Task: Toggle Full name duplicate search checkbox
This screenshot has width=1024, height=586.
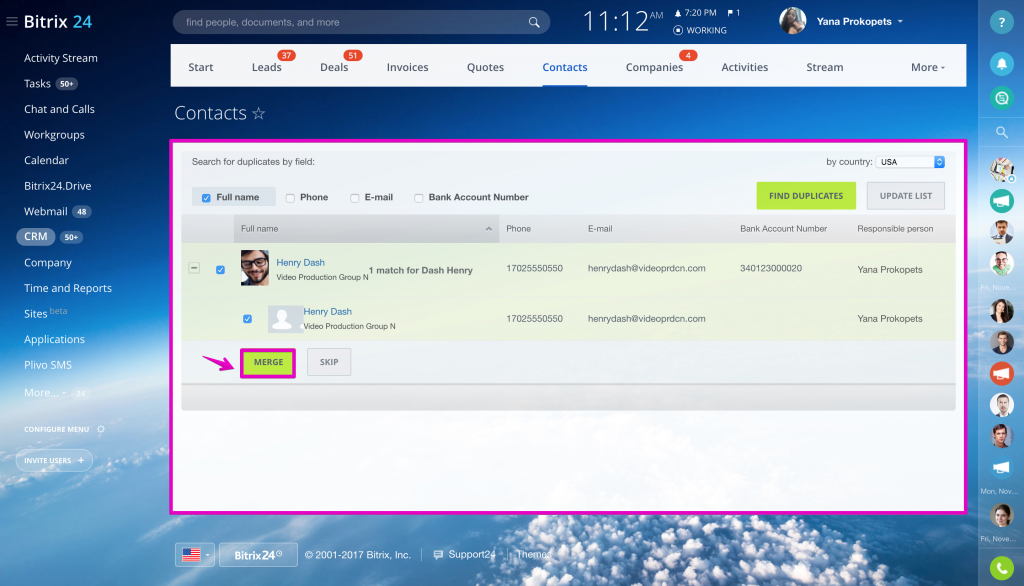Action: pyautogui.click(x=206, y=198)
